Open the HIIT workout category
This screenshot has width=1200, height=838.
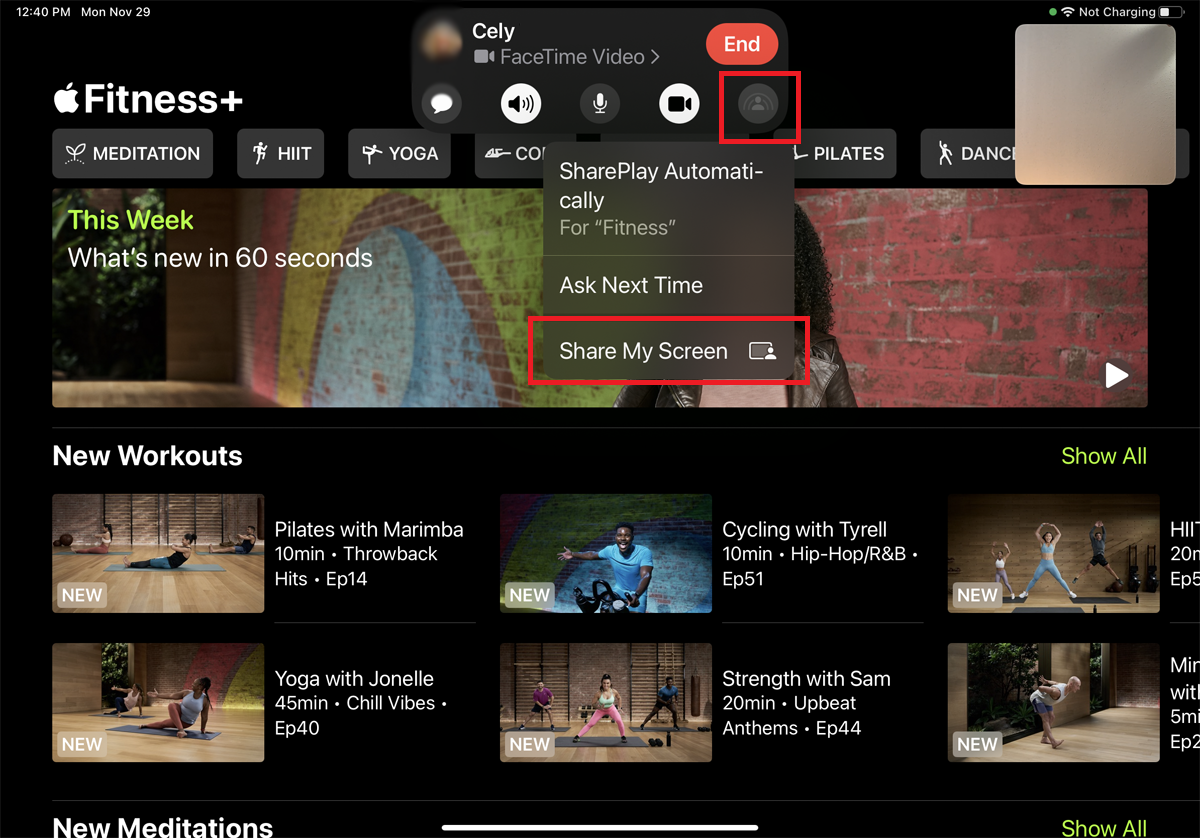pos(281,154)
